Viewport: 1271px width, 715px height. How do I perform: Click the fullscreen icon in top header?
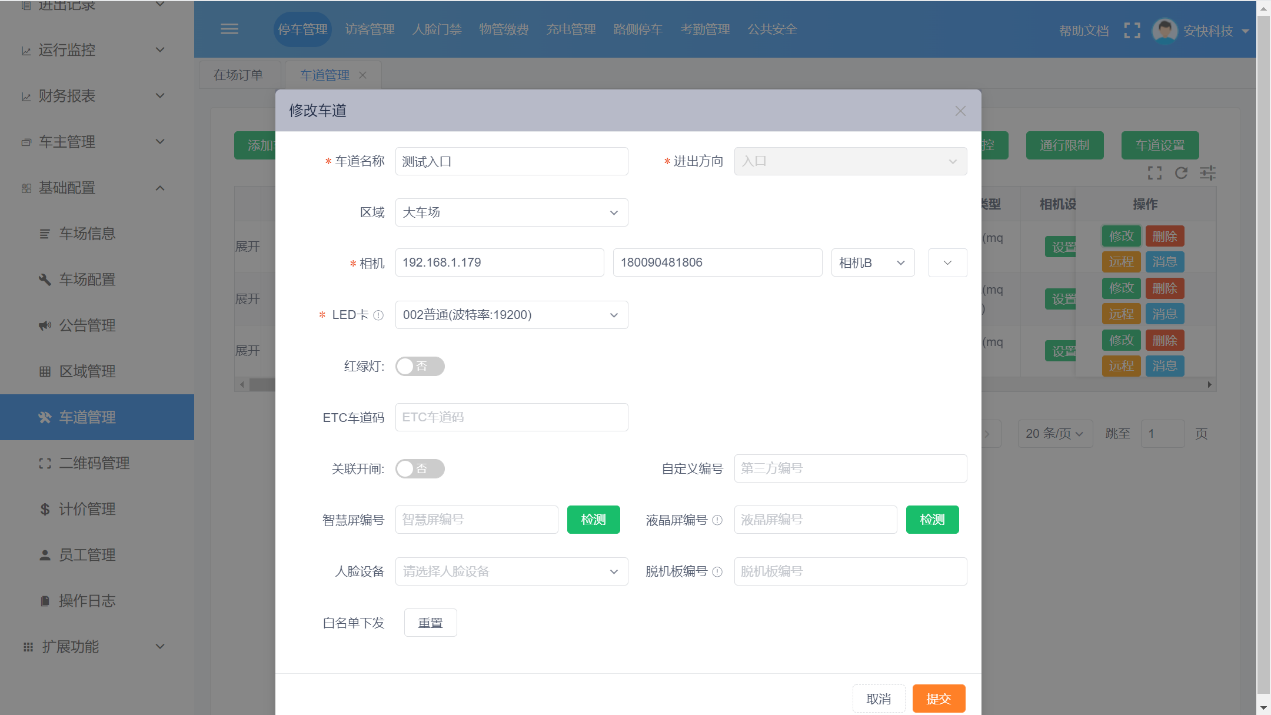[x=1132, y=30]
